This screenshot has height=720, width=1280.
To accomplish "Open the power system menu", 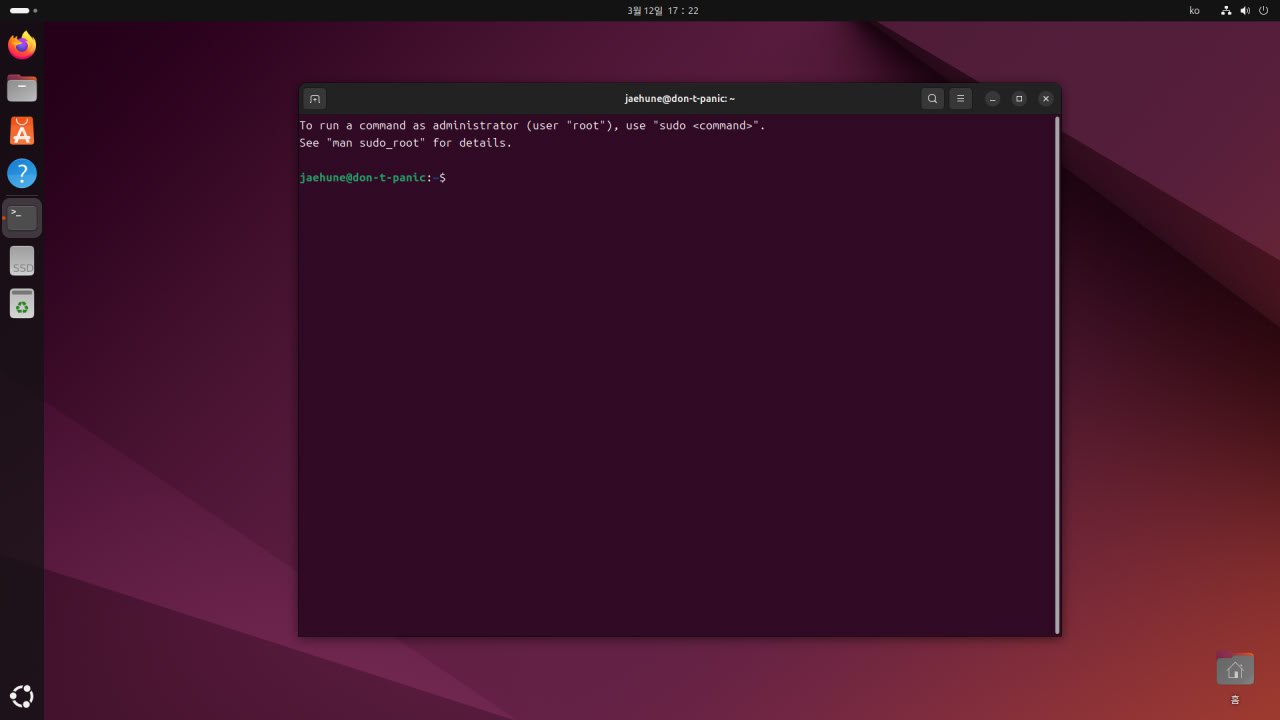I will coord(1263,10).
